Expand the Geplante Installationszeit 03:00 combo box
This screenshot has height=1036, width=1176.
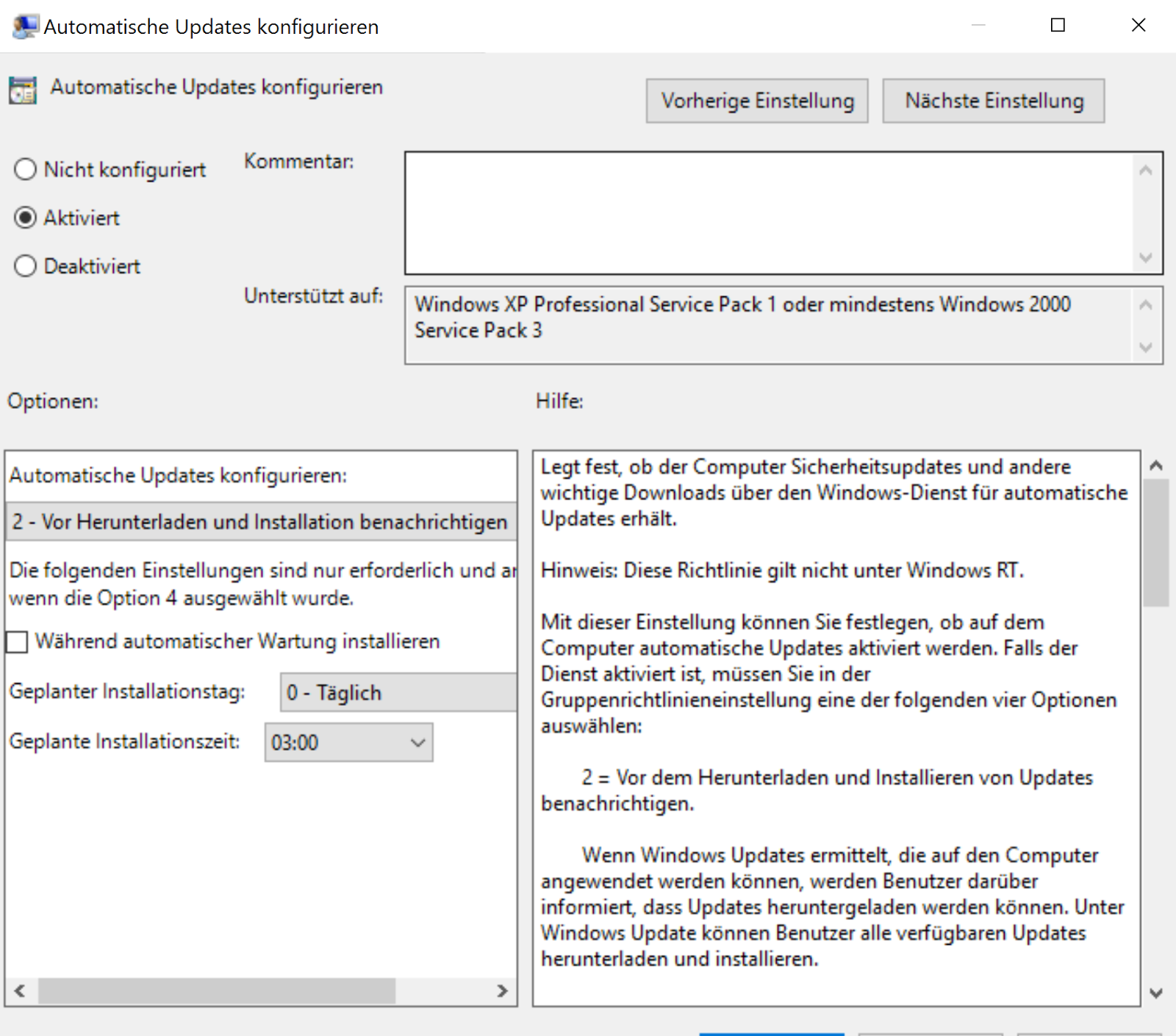click(x=348, y=743)
